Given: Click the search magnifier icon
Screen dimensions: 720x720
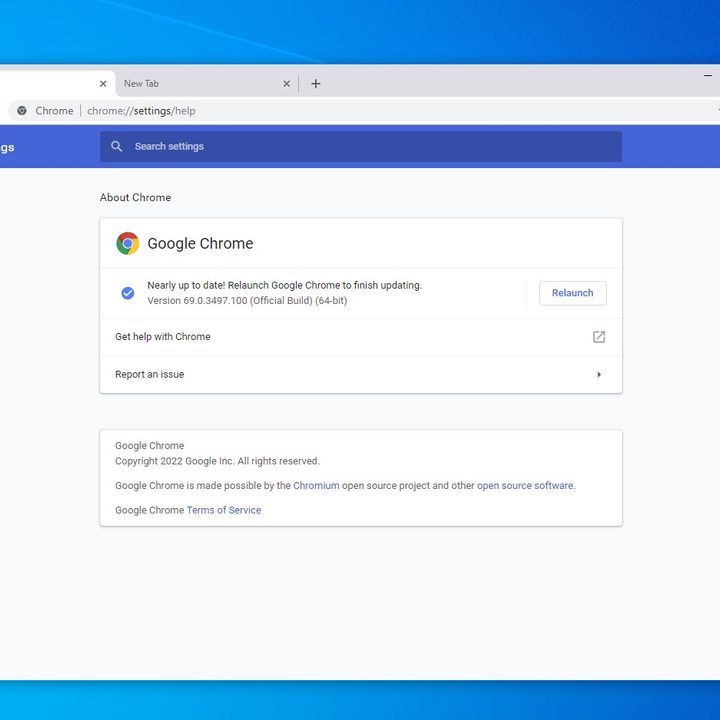Looking at the screenshot, I should [117, 146].
